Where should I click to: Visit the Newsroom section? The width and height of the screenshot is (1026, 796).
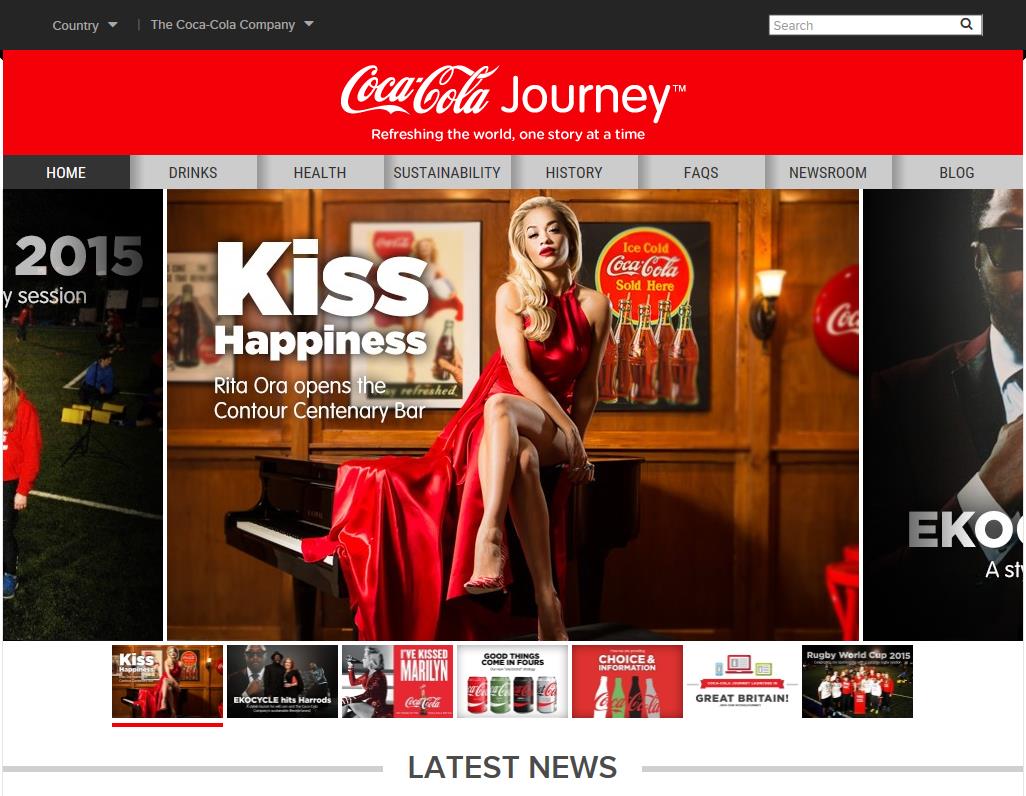pos(828,173)
